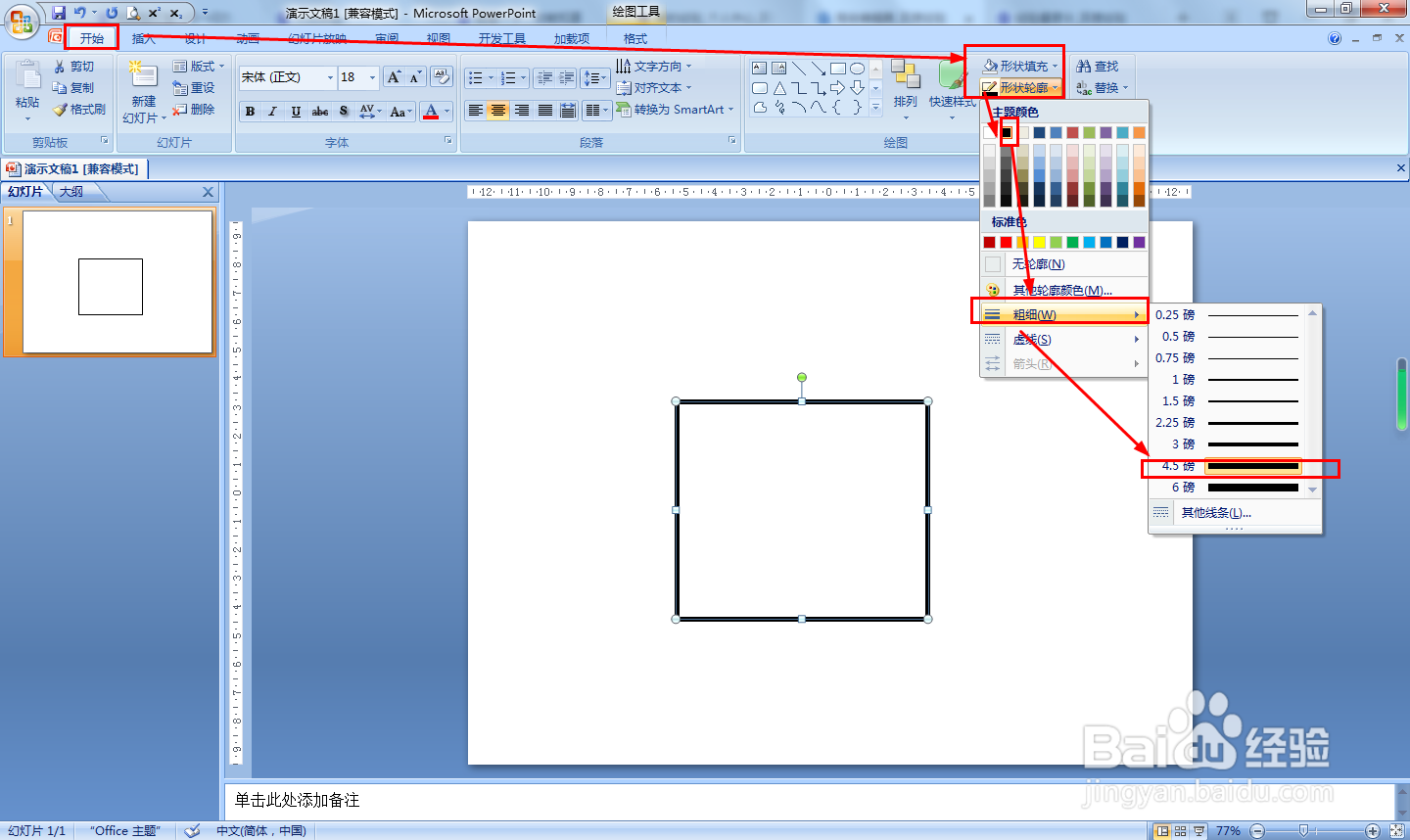The image size is (1410, 840).
Task: Open the 粗细(W) weight submenu item
Action: [x=1063, y=314]
